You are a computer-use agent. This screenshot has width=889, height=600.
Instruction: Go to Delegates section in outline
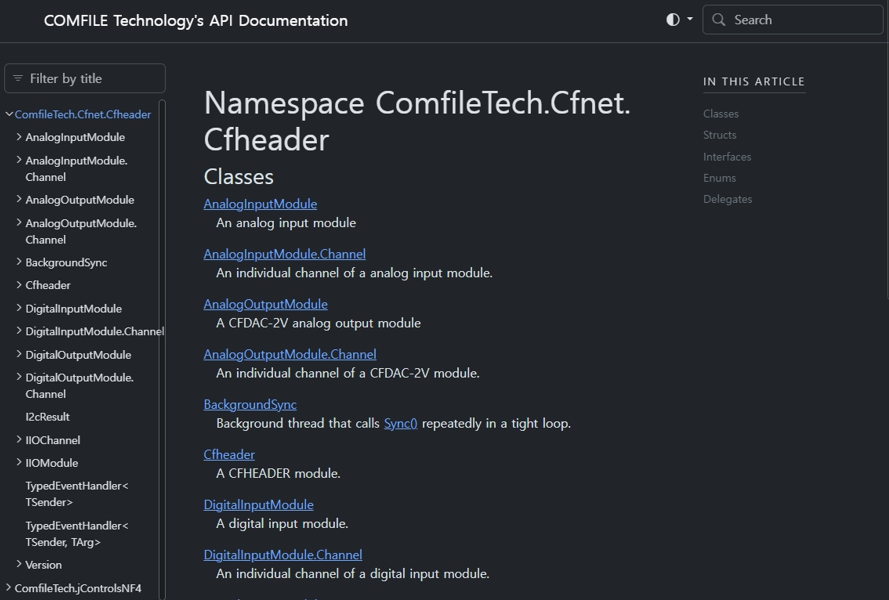click(x=727, y=199)
